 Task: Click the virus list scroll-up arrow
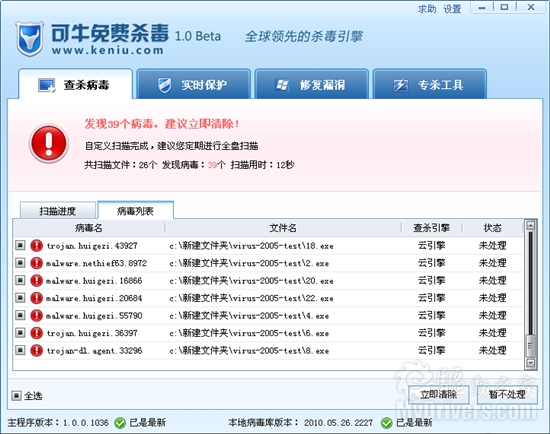click(531, 226)
